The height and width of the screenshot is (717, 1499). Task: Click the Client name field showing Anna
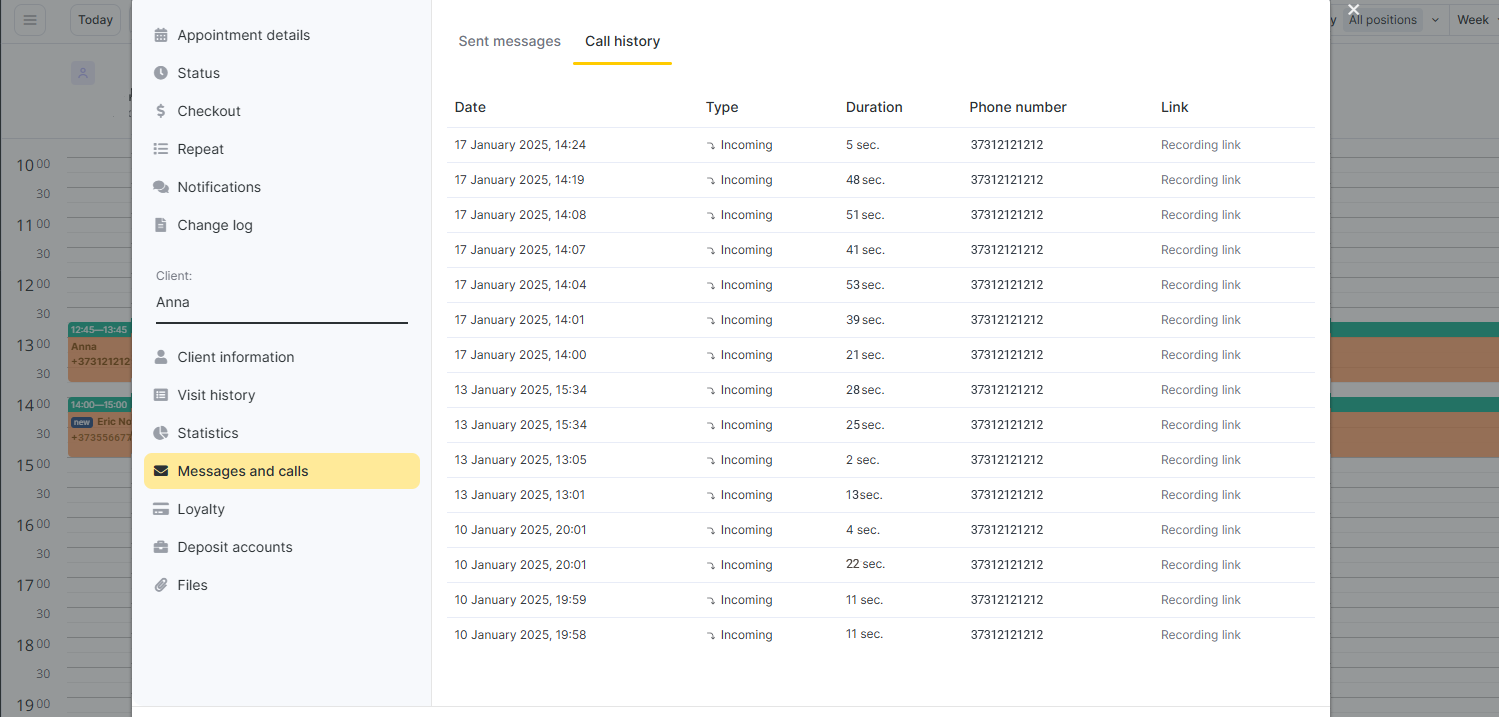point(281,302)
